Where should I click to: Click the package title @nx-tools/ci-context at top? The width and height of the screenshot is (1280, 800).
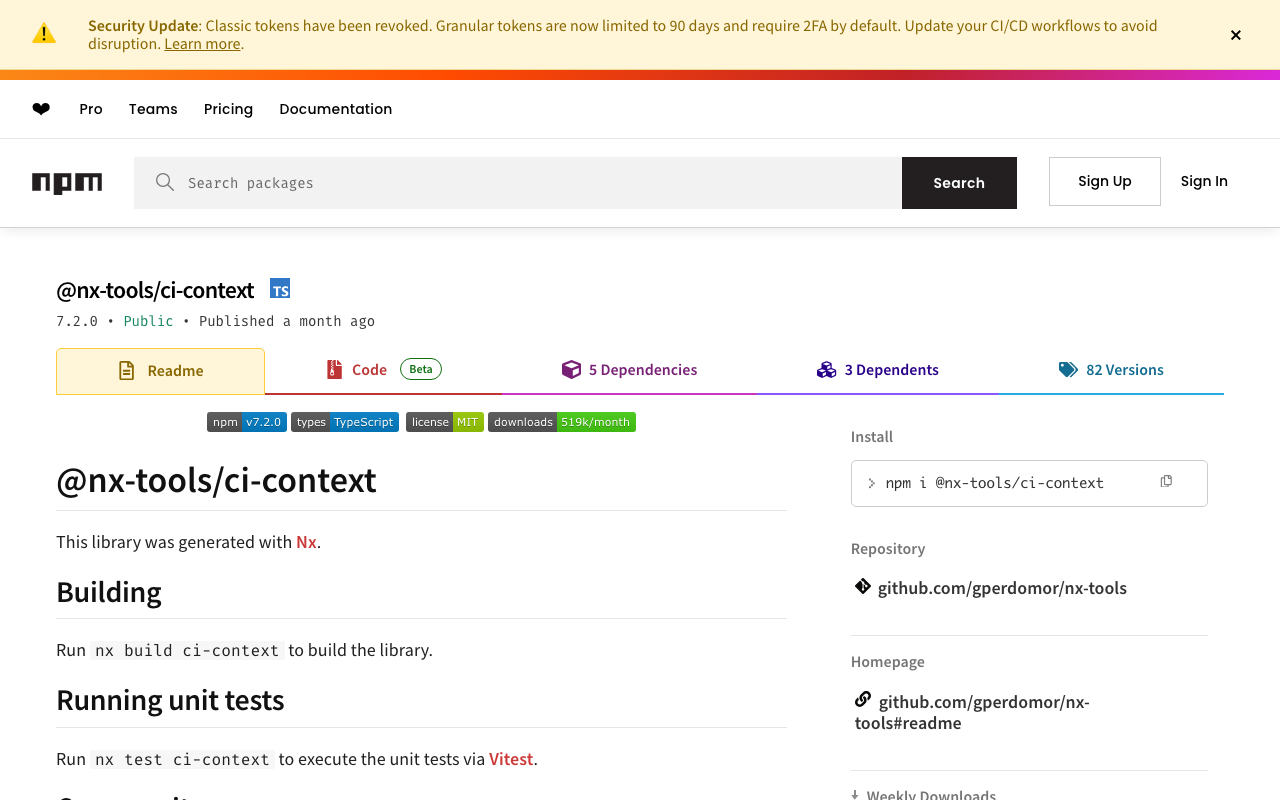click(155, 290)
